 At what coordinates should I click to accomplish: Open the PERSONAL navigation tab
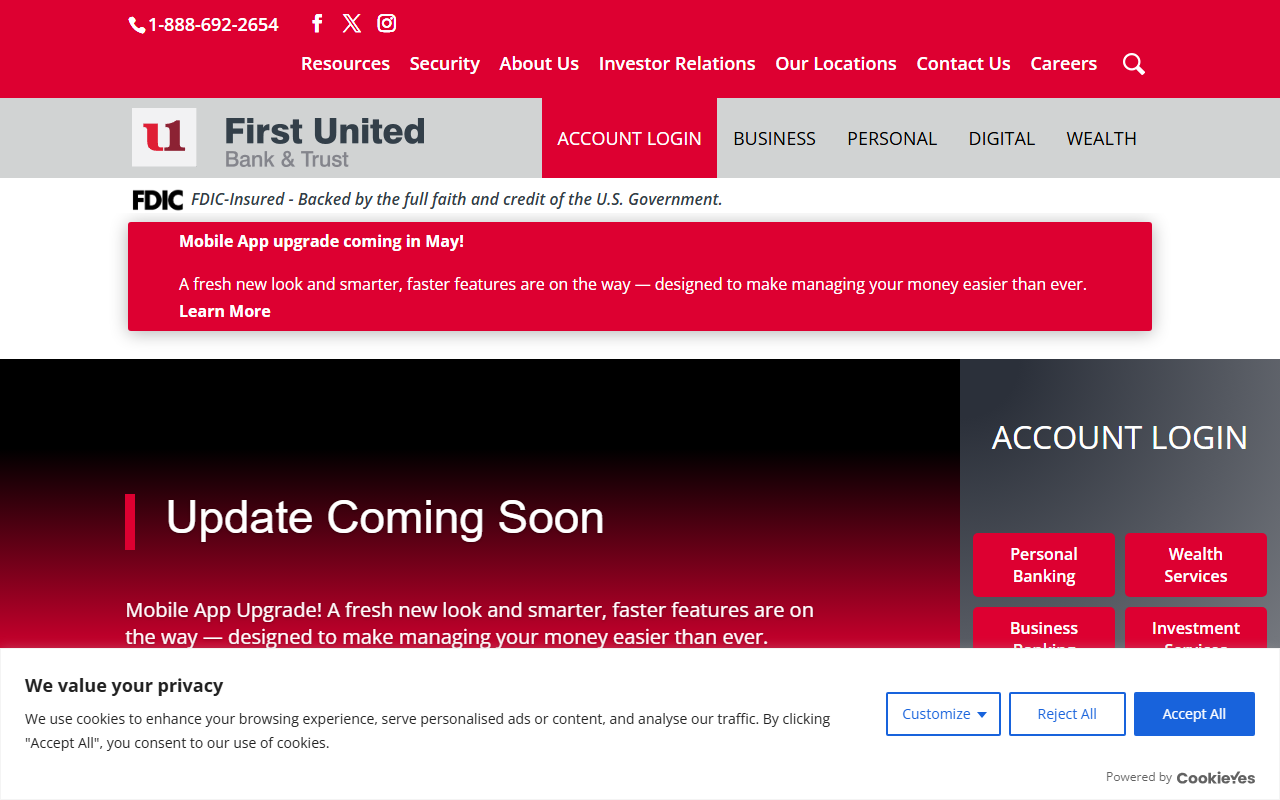[x=892, y=138]
